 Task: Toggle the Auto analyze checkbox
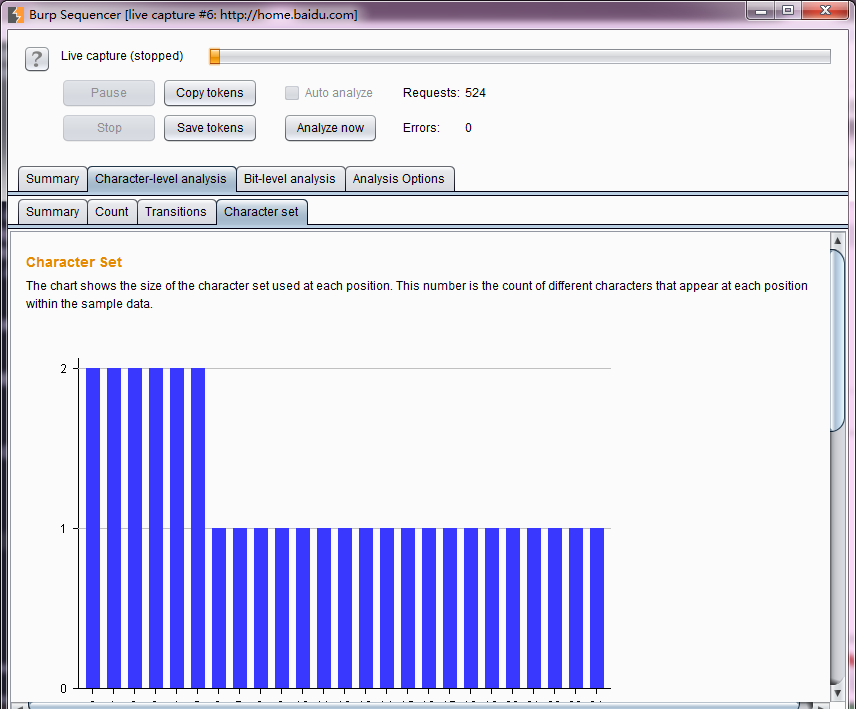[292, 93]
